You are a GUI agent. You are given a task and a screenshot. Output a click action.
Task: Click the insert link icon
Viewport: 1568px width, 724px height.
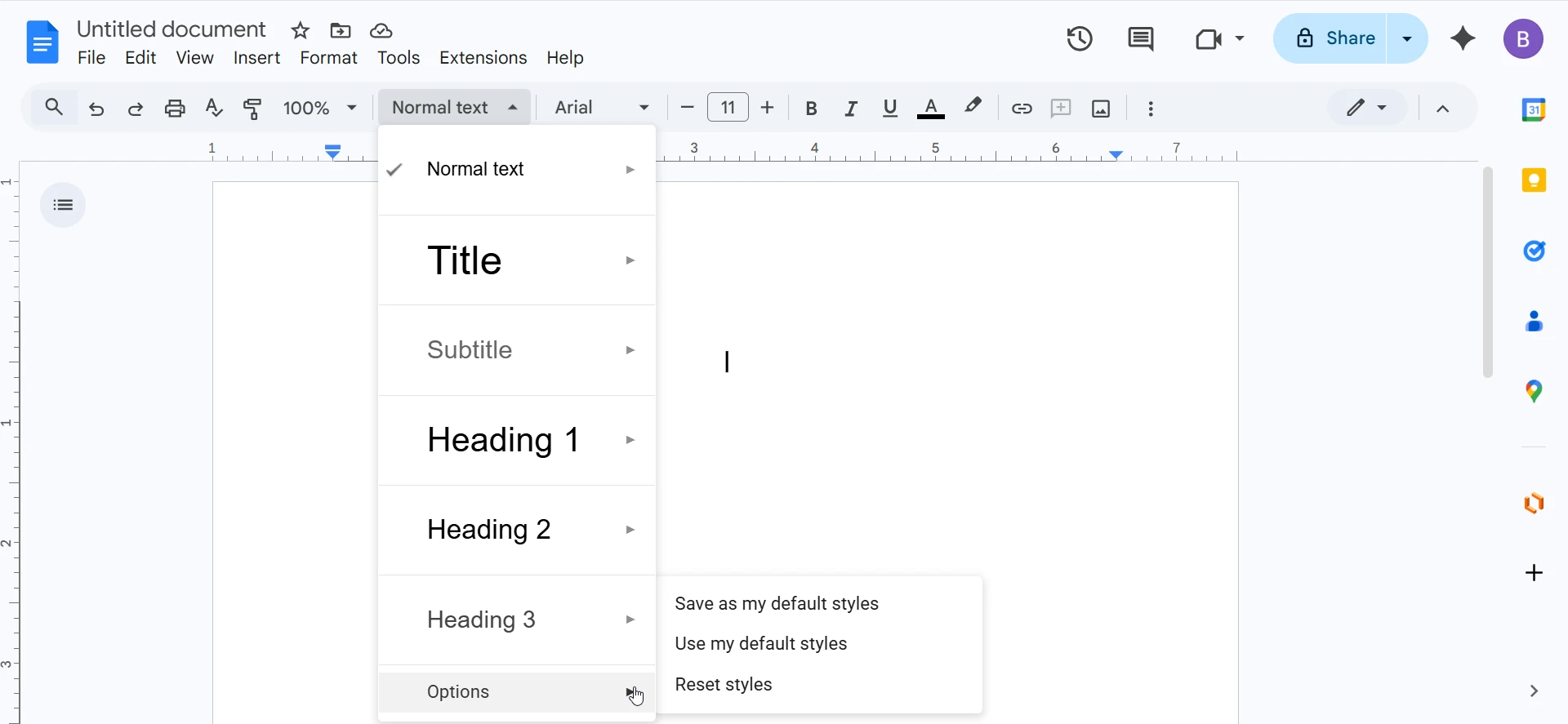(x=1022, y=109)
